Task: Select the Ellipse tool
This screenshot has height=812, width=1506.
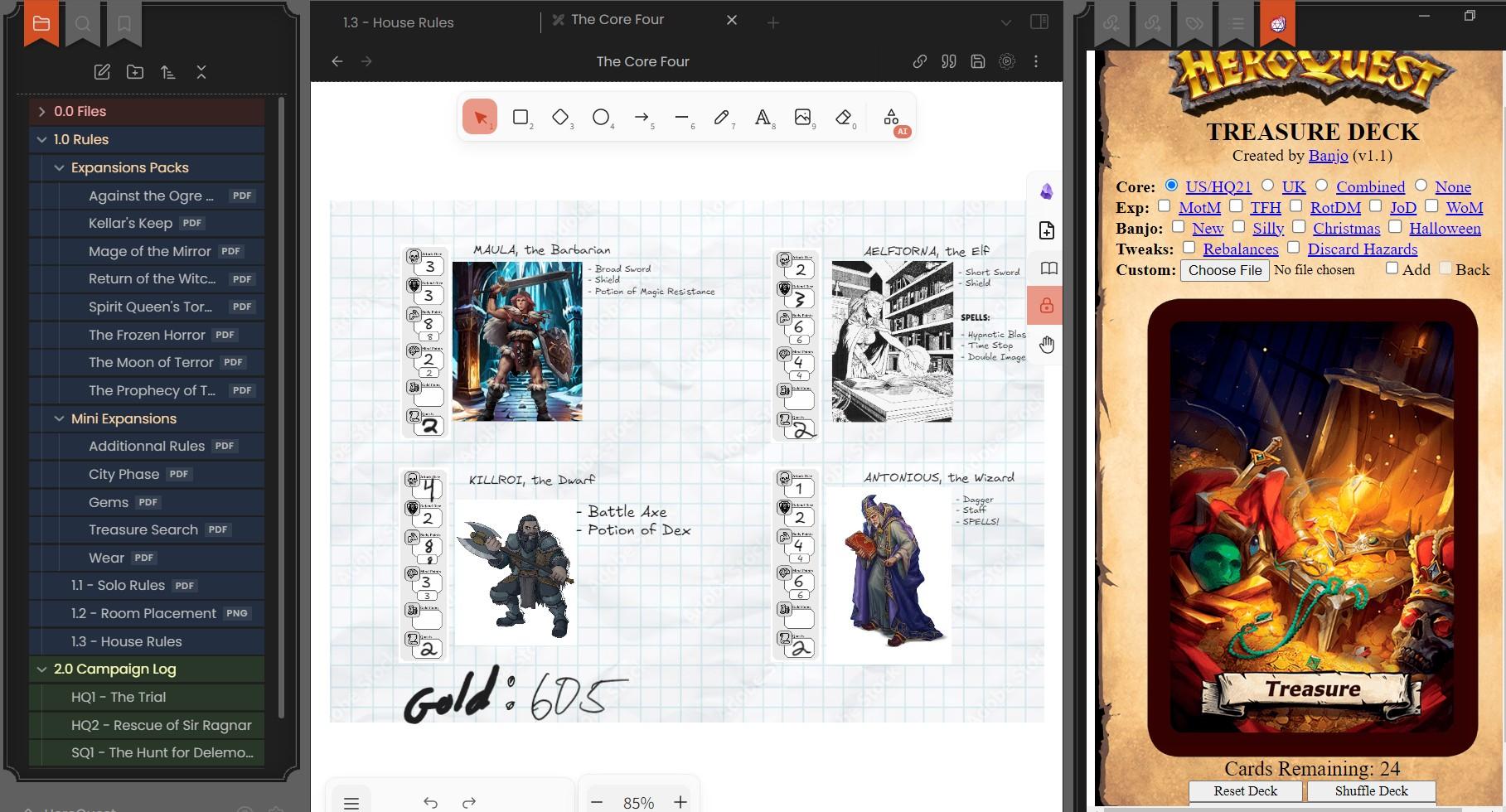Action: (601, 118)
